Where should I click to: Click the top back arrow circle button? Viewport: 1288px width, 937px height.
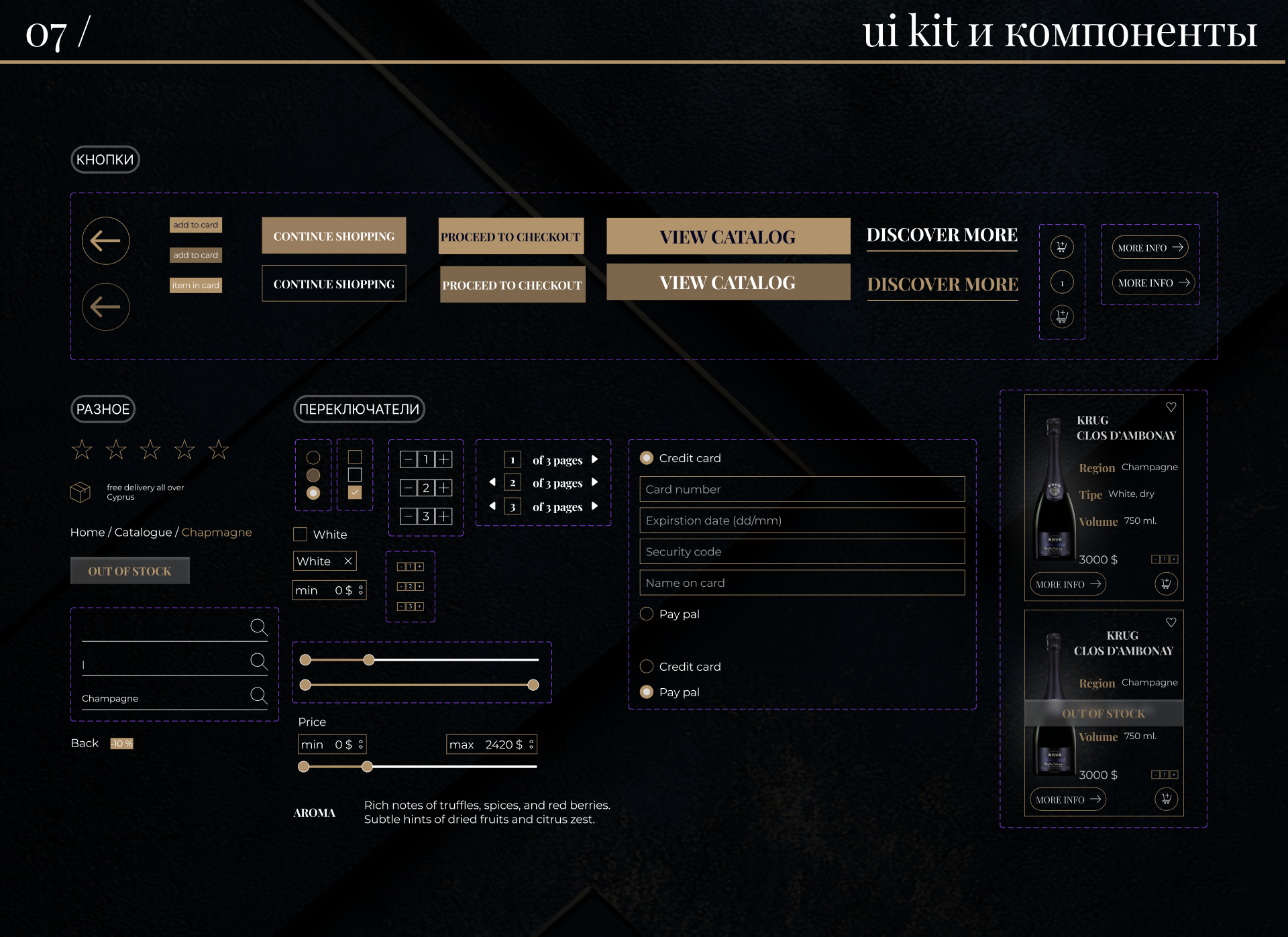[105, 241]
